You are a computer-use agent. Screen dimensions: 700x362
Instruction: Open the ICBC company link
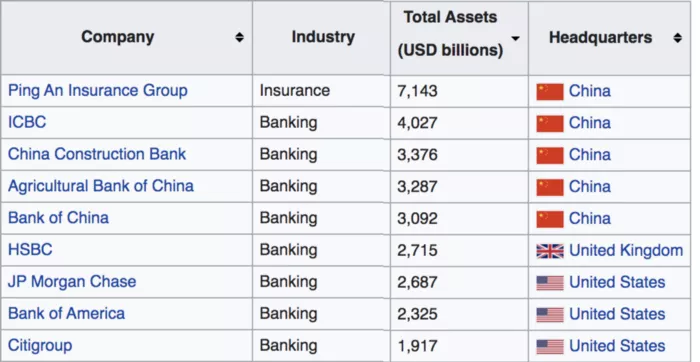point(27,122)
